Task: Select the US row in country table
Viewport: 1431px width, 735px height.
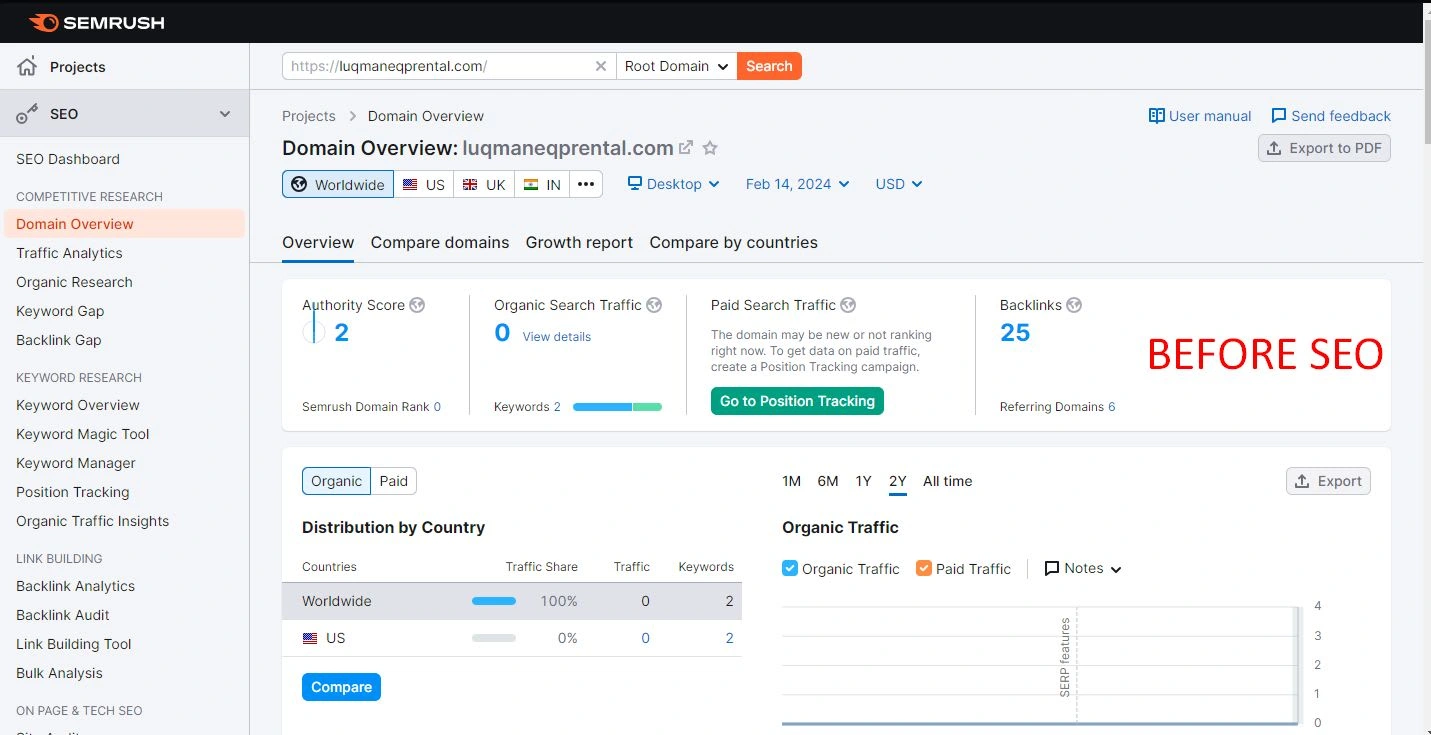Action: [x=512, y=638]
